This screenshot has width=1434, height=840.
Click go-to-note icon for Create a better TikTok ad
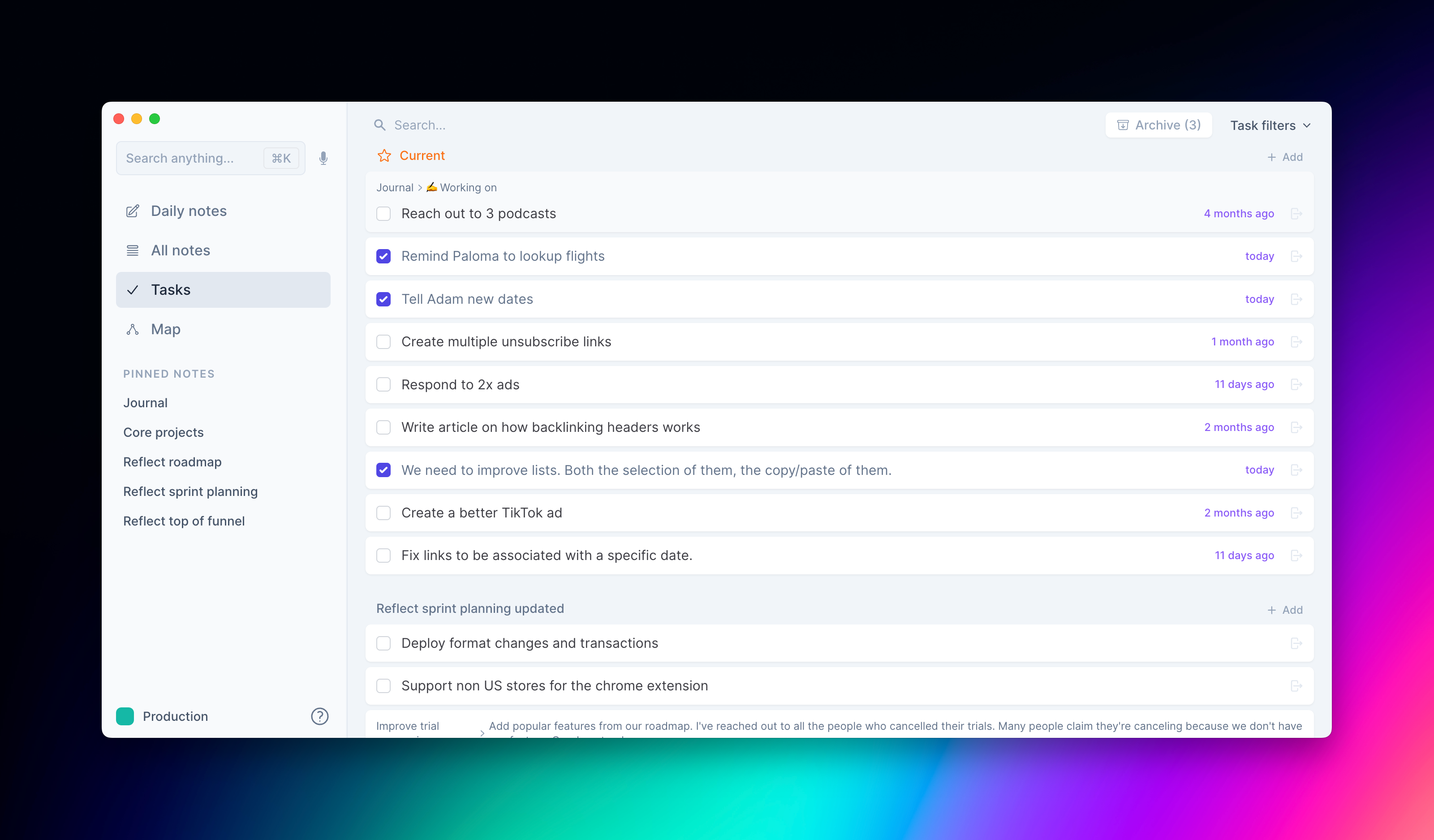click(x=1296, y=513)
